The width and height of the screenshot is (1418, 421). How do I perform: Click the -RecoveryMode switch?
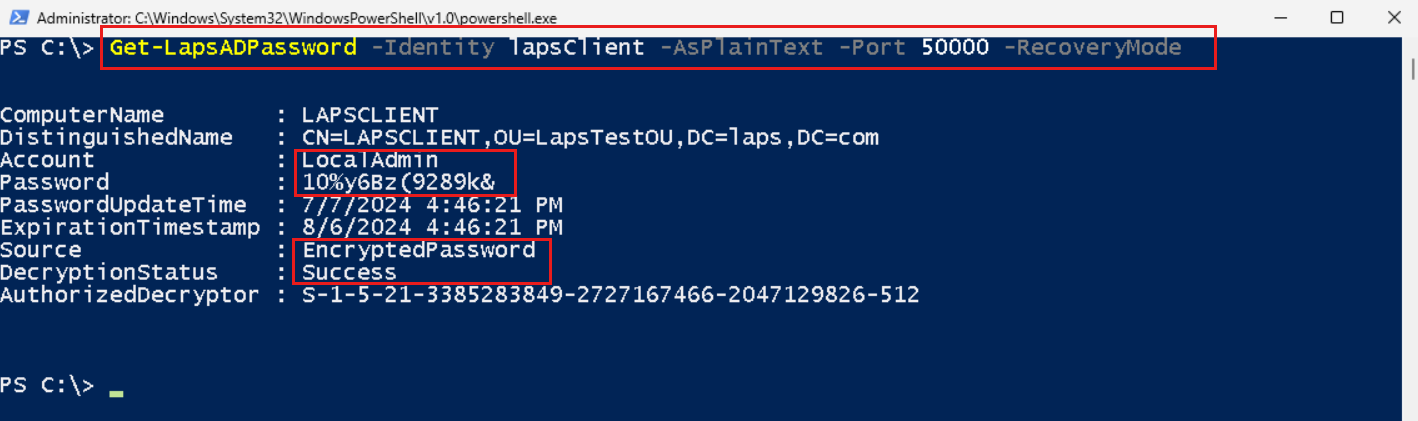[x=1092, y=47]
